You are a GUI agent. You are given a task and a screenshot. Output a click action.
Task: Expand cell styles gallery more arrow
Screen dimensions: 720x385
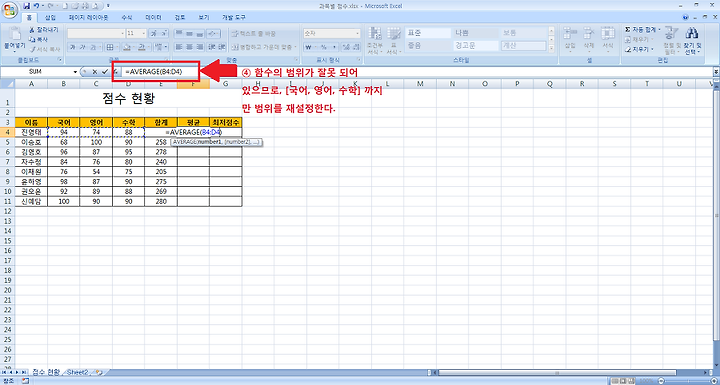click(551, 48)
